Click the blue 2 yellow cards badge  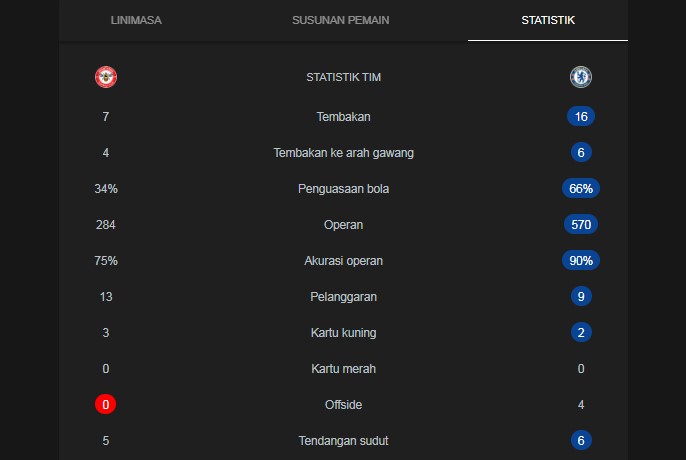pos(581,332)
